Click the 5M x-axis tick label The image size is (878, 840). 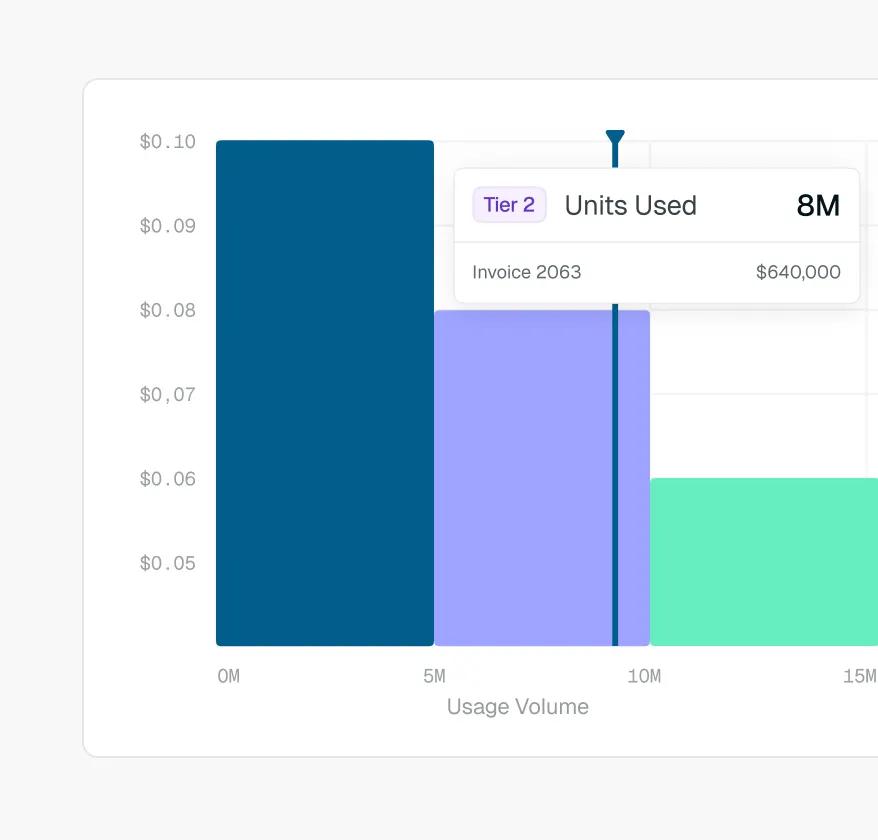[435, 676]
